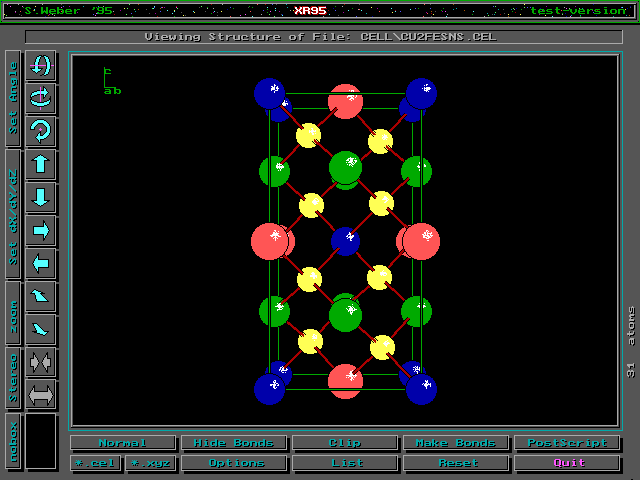Quit the XR95 program

click(x=567, y=463)
